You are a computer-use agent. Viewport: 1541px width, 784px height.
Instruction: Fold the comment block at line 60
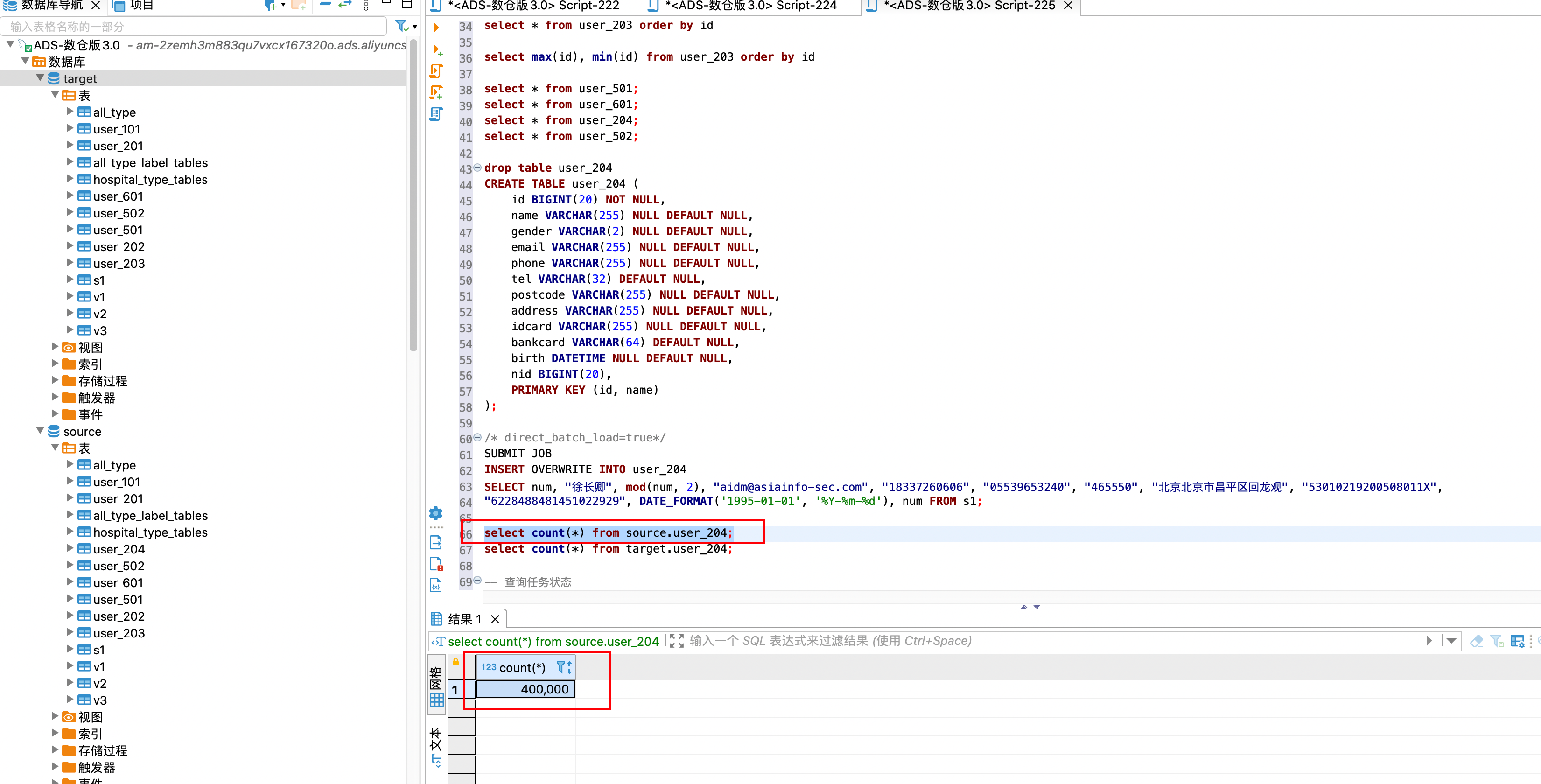[x=477, y=437]
